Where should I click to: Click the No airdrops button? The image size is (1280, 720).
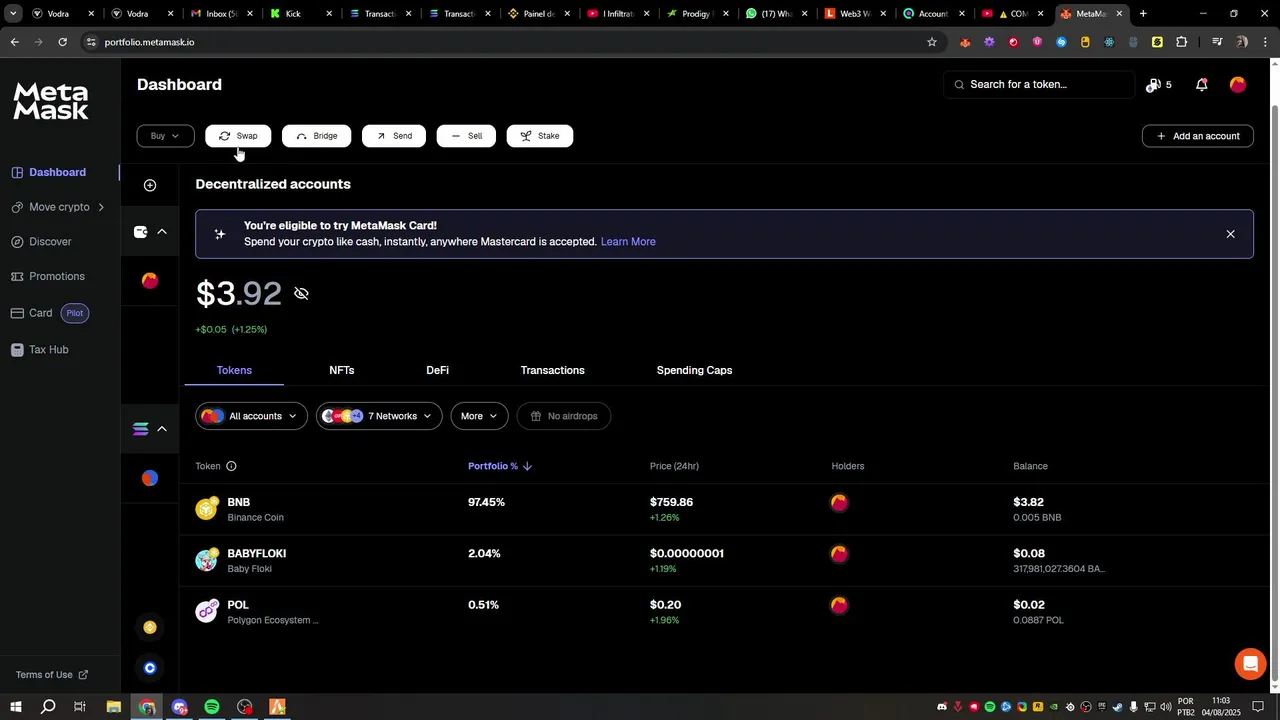pyautogui.click(x=564, y=416)
